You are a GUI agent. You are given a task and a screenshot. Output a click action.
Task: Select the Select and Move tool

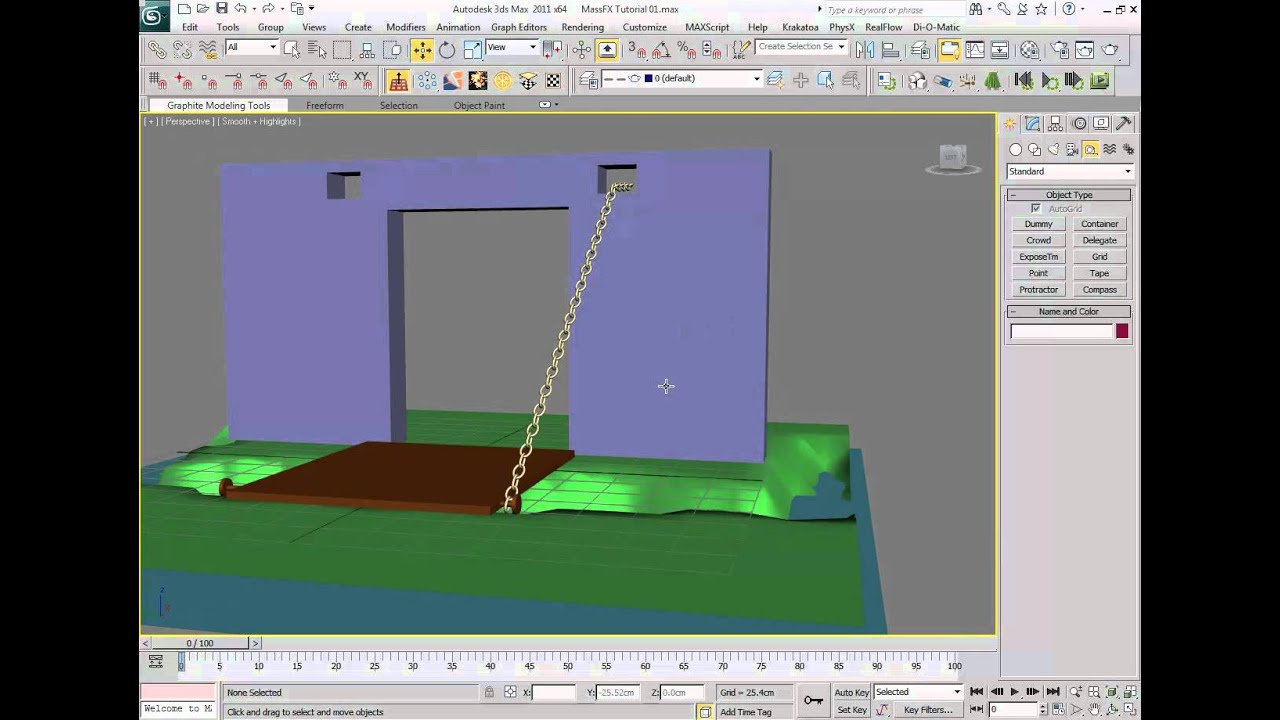[422, 50]
